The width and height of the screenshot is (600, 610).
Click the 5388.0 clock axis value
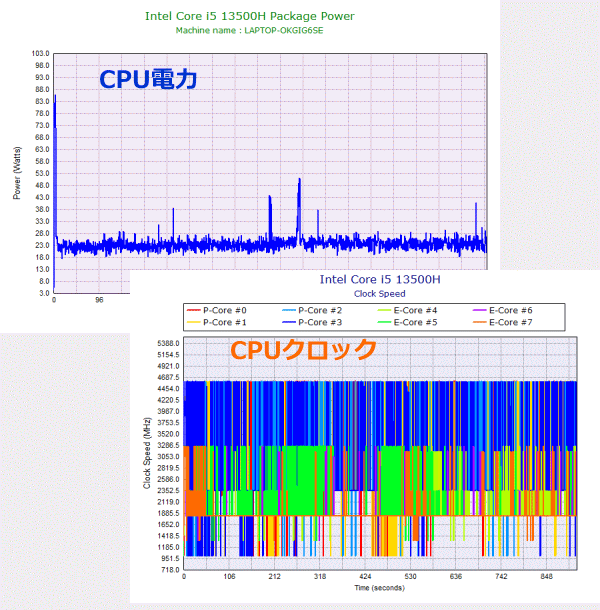point(168,343)
